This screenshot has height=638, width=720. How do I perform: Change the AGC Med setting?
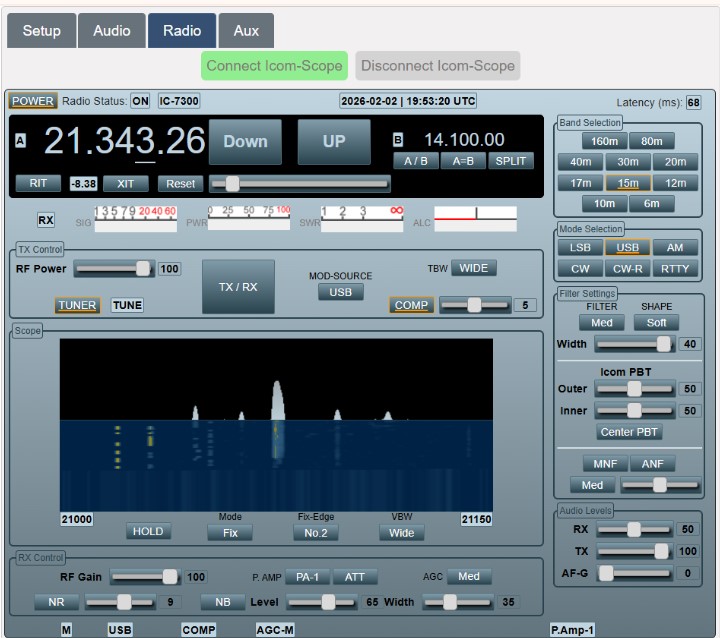click(469, 576)
